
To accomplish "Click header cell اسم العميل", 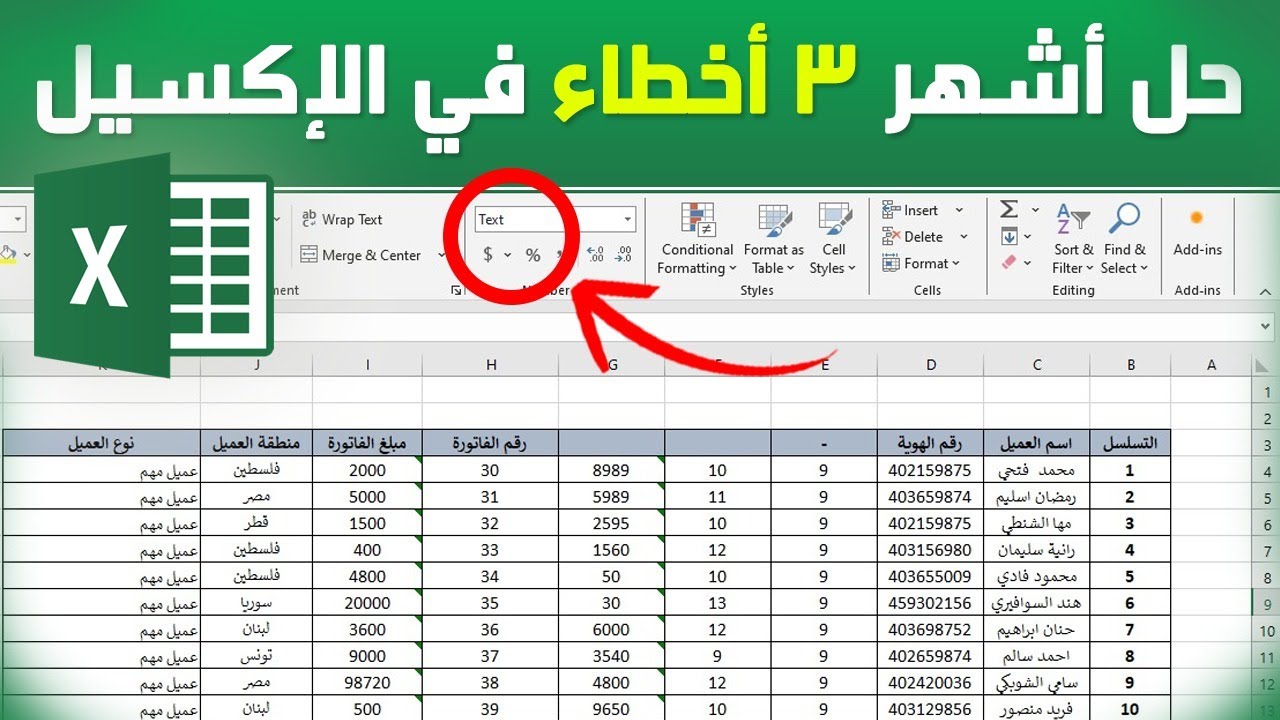I will [1038, 443].
